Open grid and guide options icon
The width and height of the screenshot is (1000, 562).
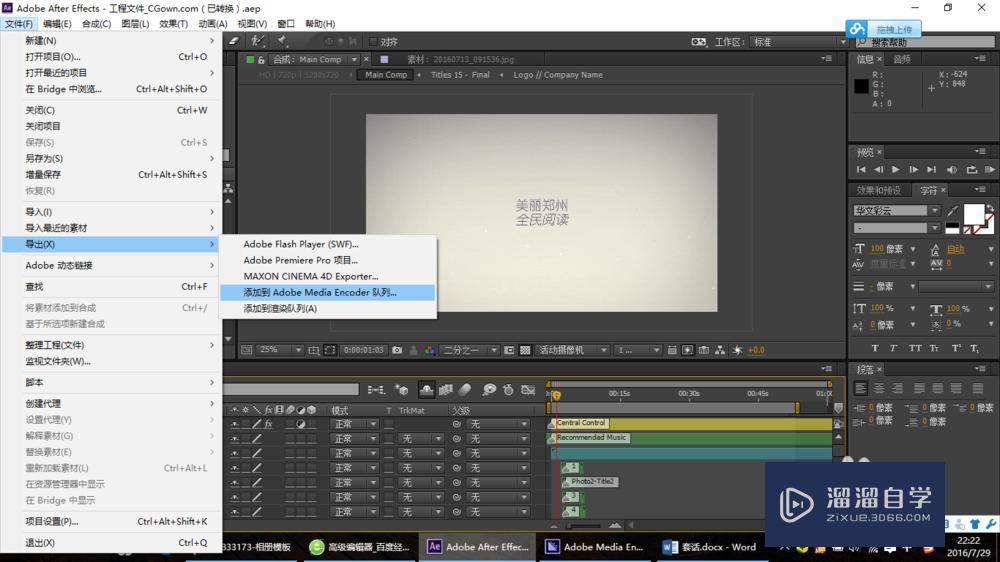pyautogui.click(x=314, y=350)
